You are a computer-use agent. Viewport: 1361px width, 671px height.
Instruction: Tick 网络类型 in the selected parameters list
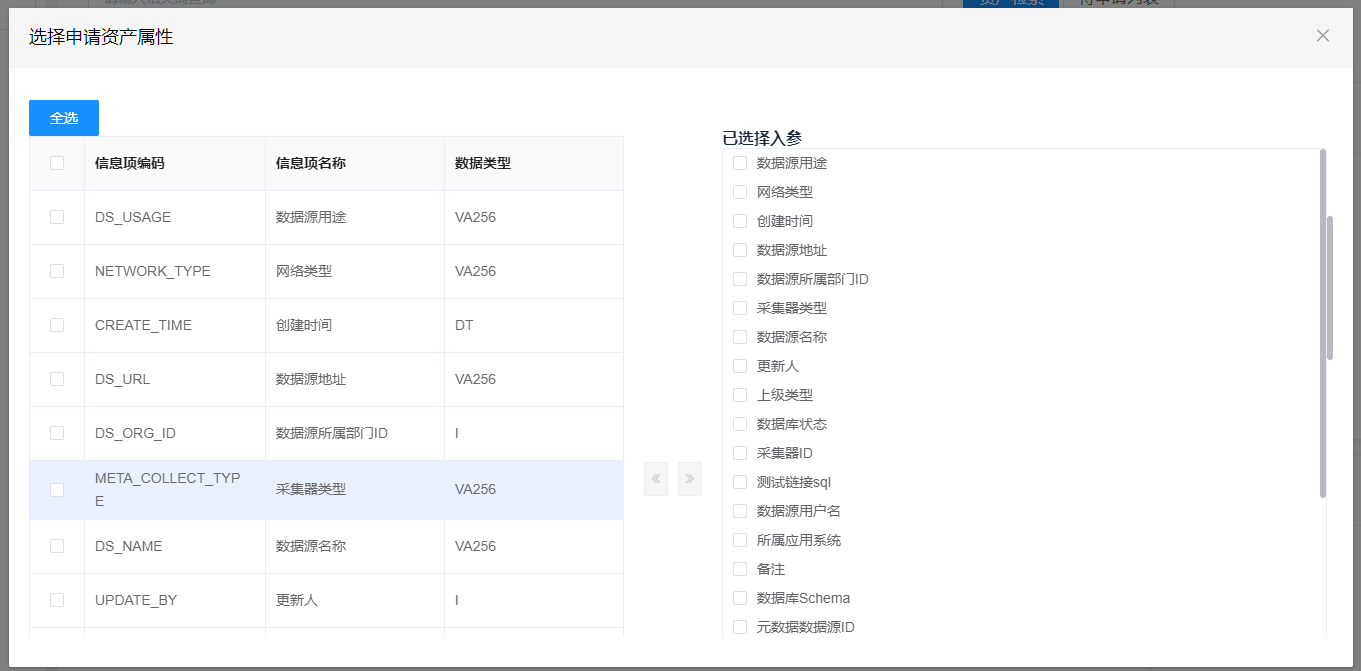(740, 192)
